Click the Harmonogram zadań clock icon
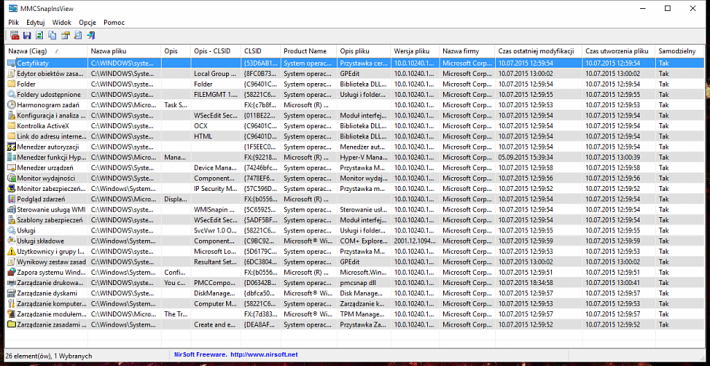 coord(11,105)
